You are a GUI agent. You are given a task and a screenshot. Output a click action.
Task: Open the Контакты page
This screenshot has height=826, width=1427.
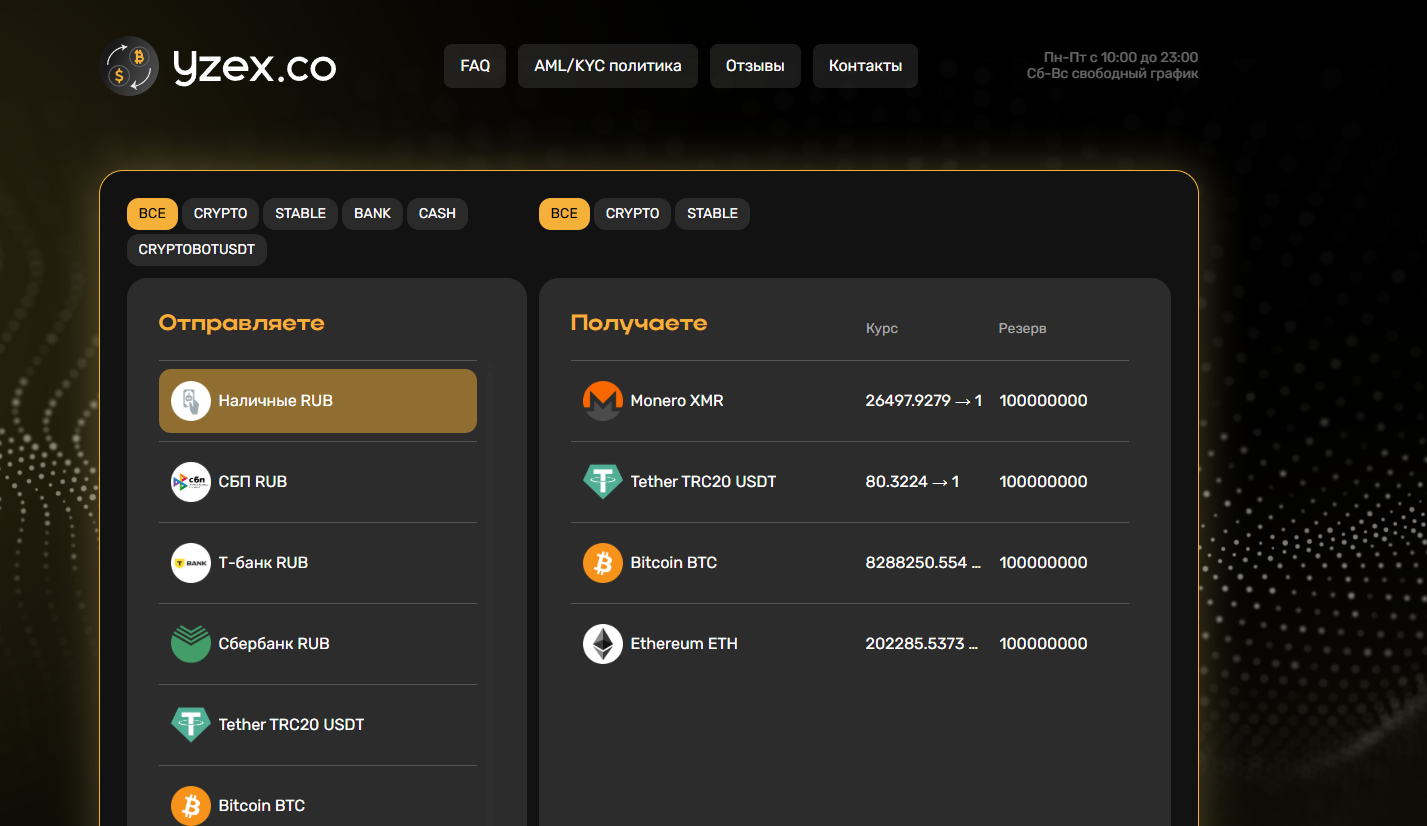(x=865, y=66)
